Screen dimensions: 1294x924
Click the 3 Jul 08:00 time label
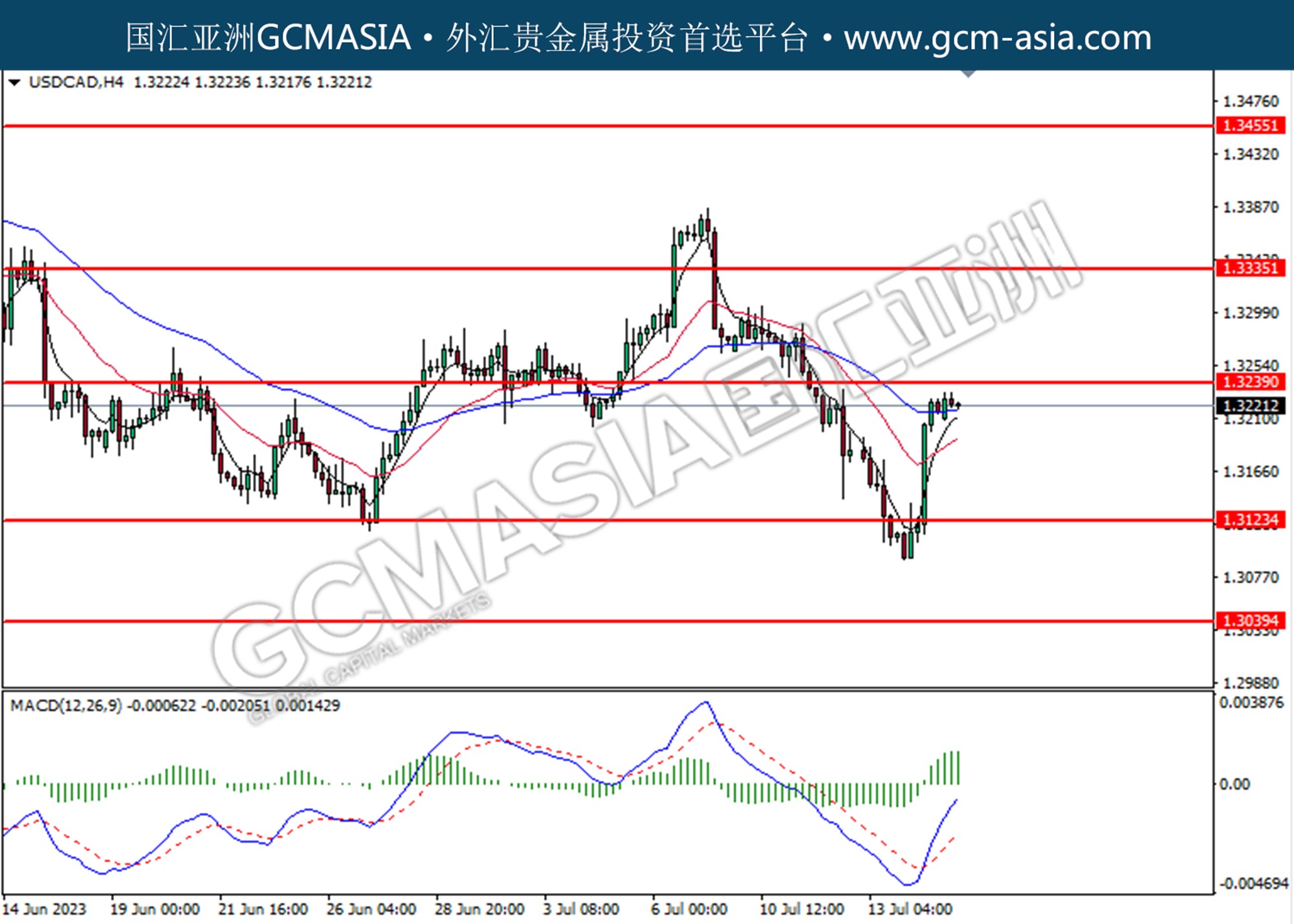pos(581,909)
